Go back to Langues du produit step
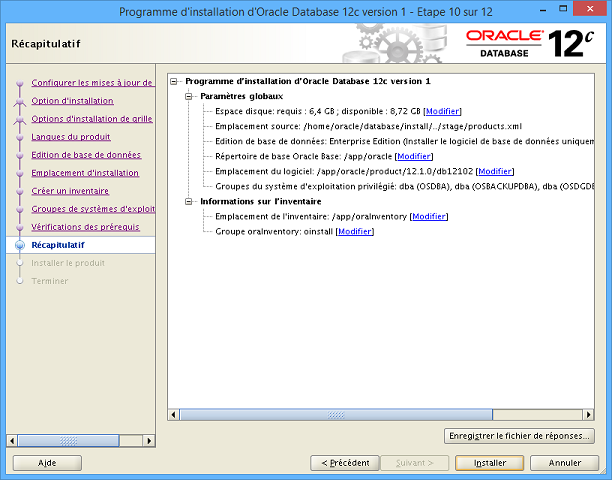 71,137
